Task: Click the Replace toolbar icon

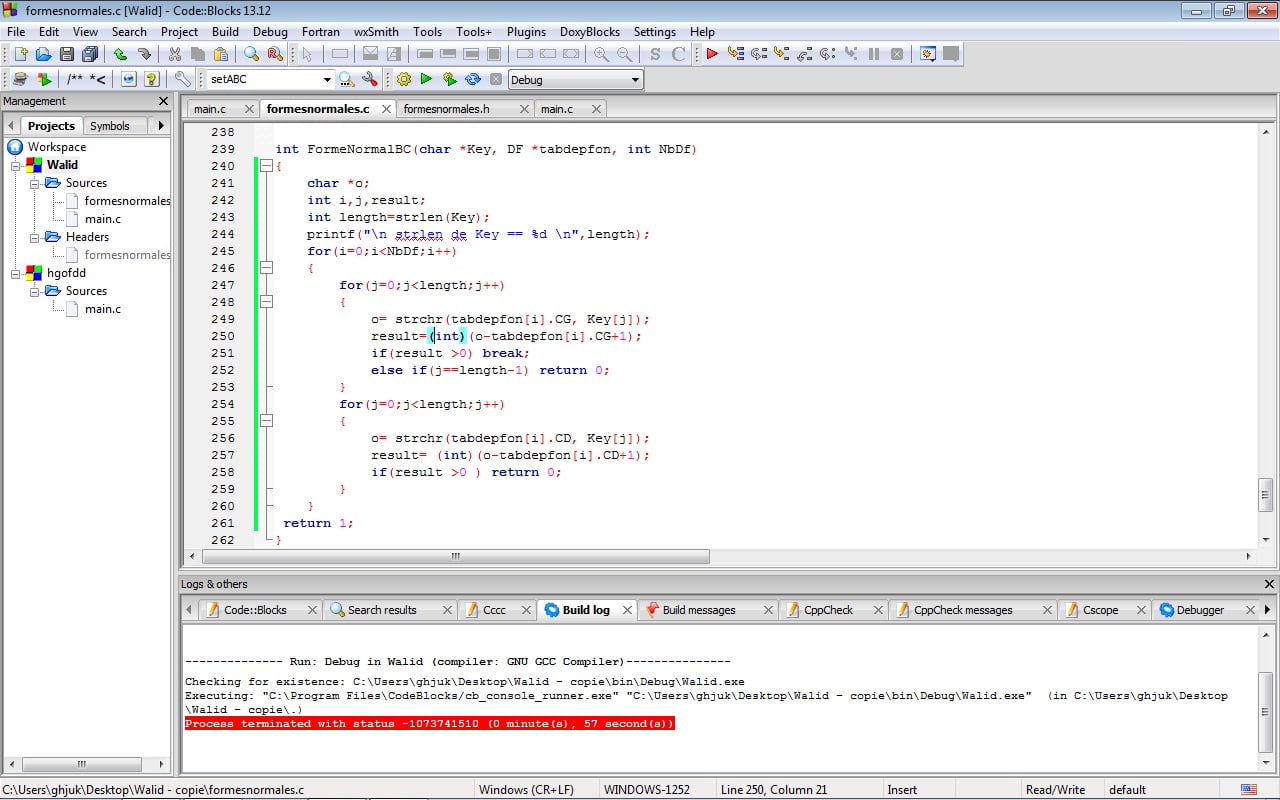Action: point(274,54)
